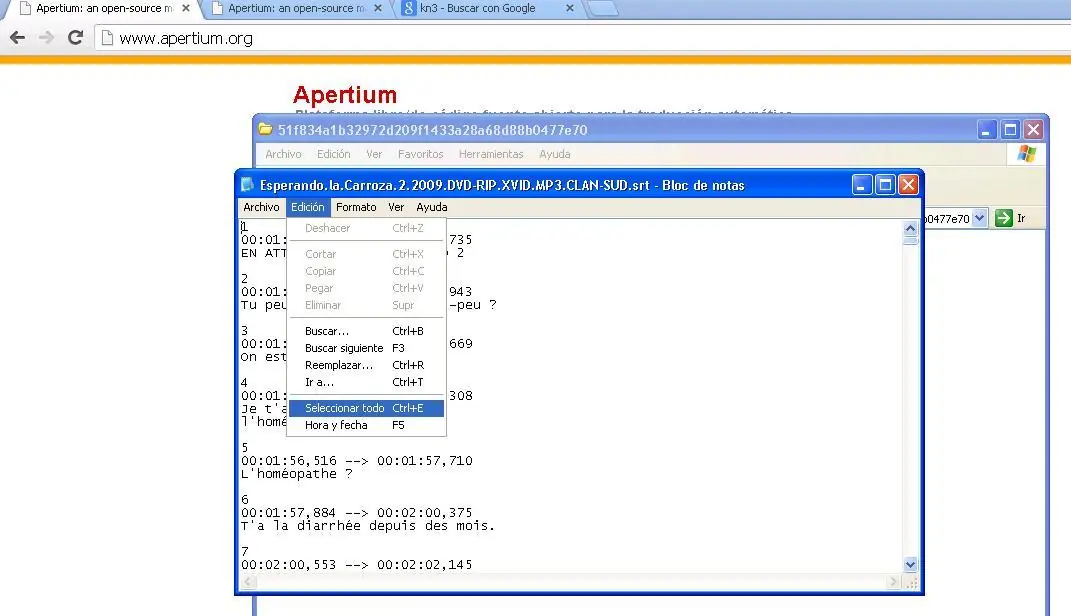Click the green Ir button
Image resolution: width=1071 pixels, height=616 pixels.
pos(1002,217)
